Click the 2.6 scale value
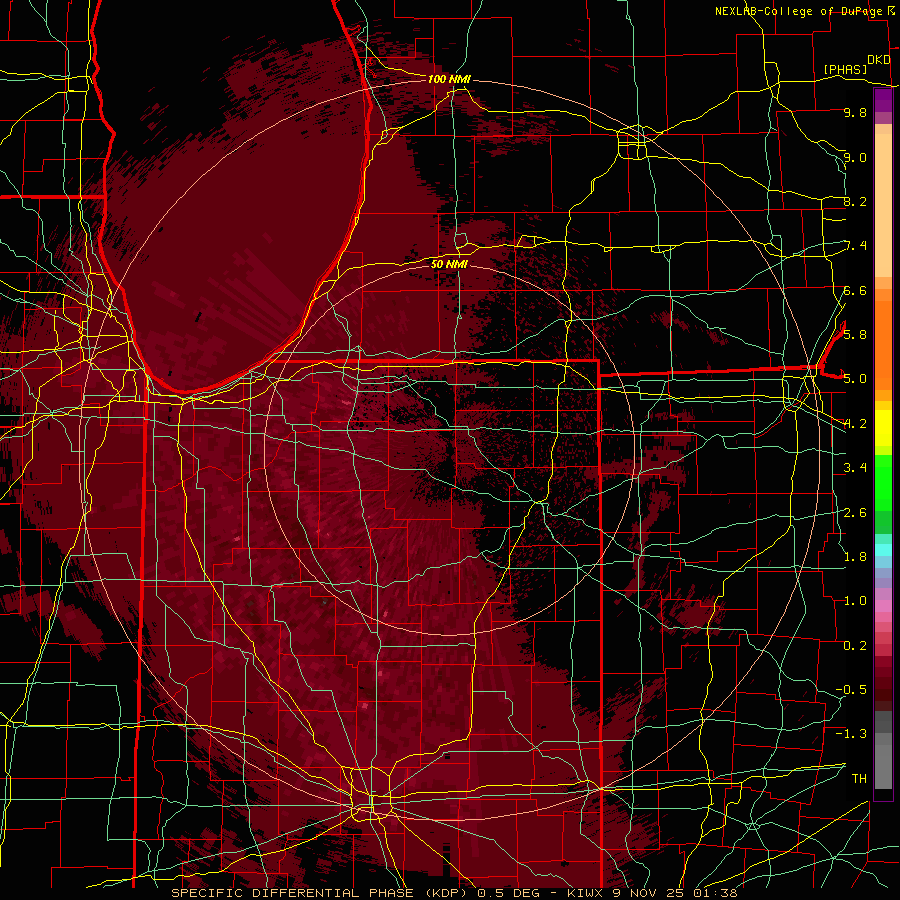900x900 pixels. [855, 512]
